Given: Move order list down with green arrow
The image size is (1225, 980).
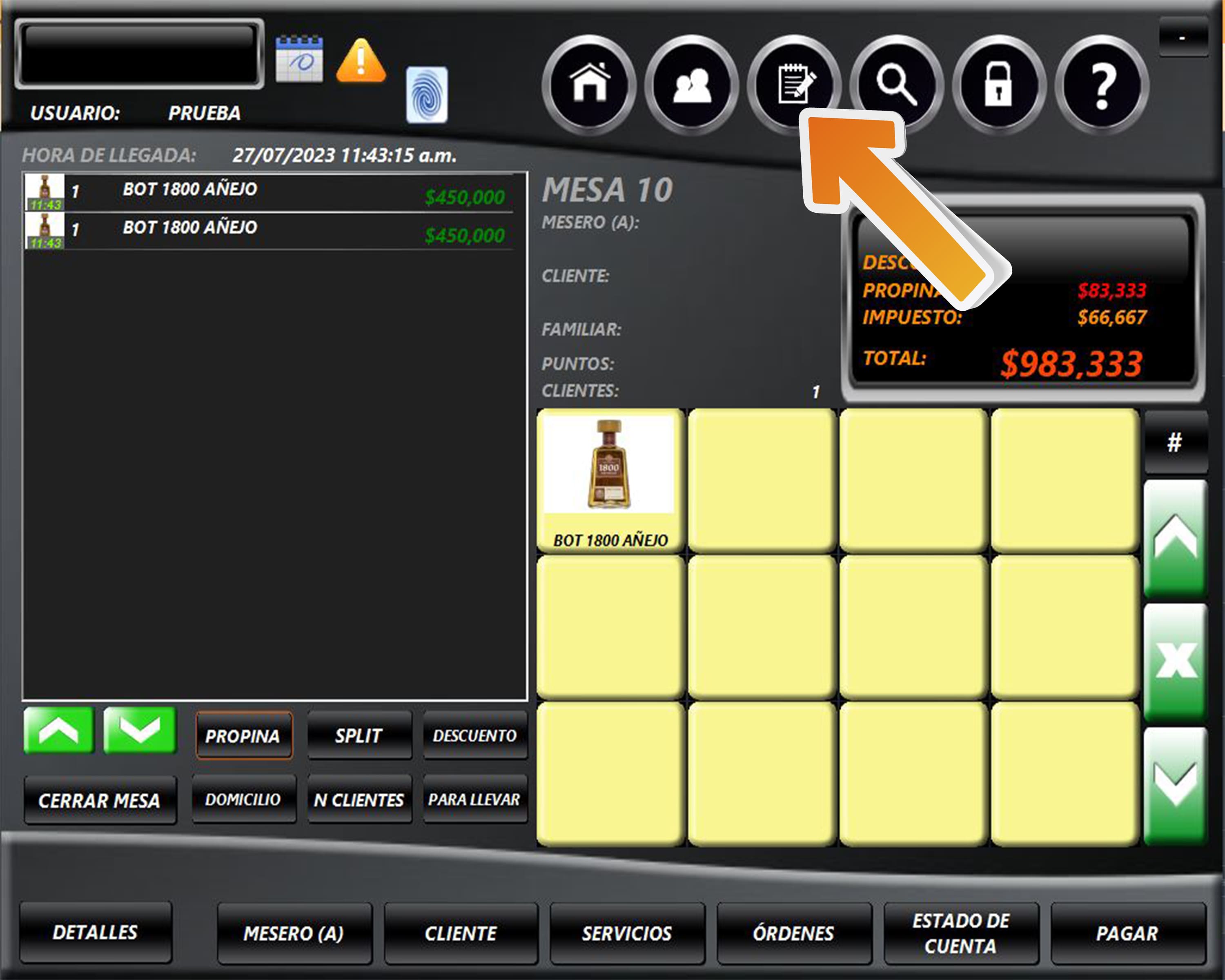Looking at the screenshot, I should [140, 730].
